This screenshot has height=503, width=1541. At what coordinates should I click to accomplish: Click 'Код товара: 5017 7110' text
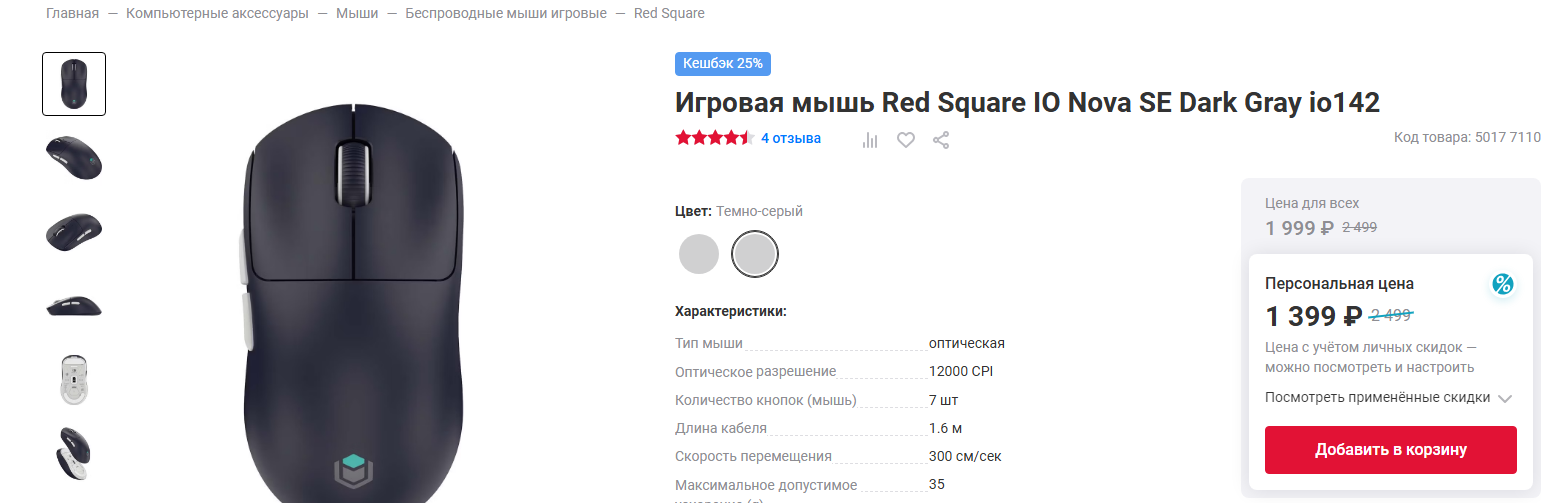click(1467, 137)
